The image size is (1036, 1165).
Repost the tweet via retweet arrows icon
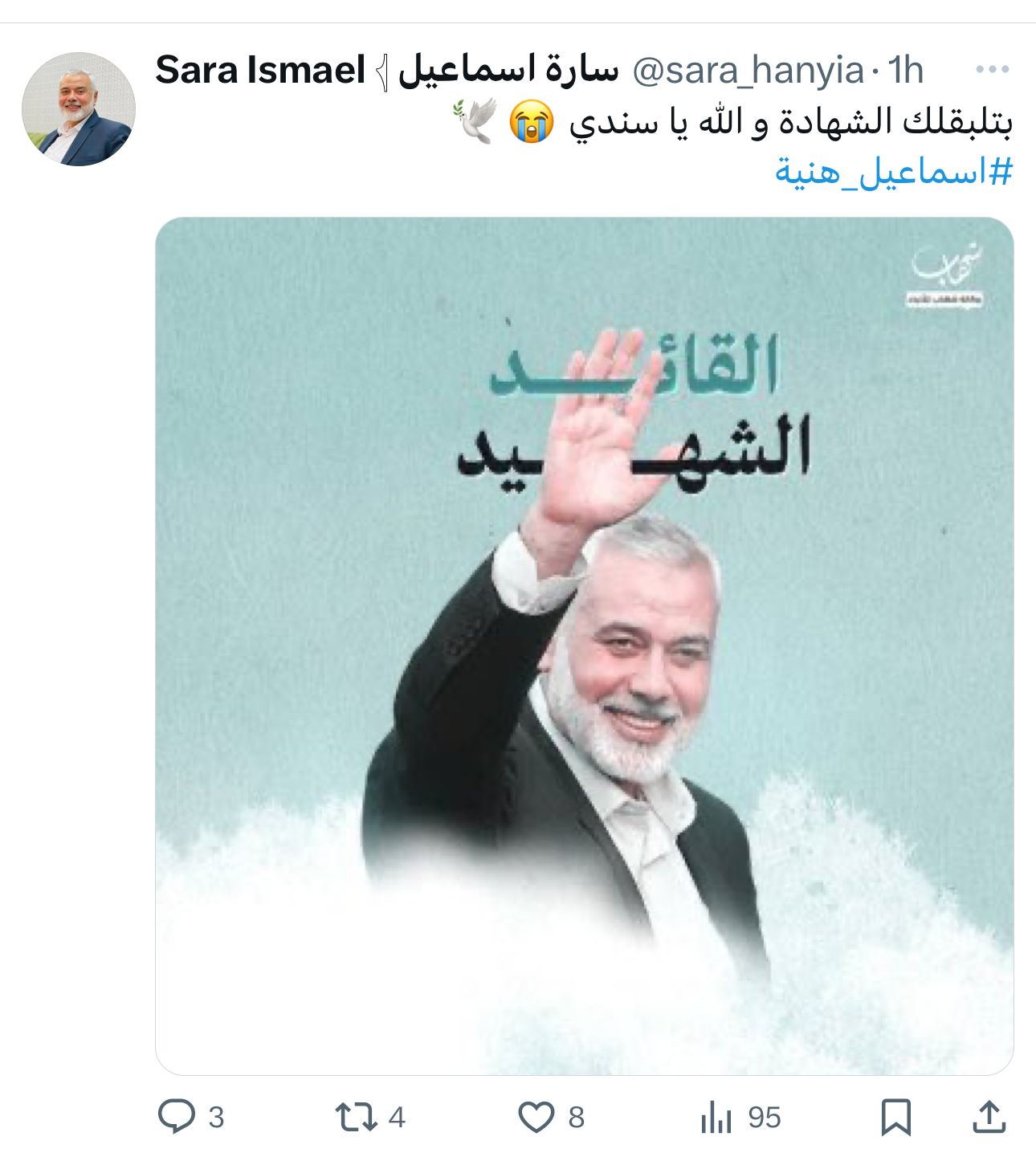pyautogui.click(x=356, y=1117)
